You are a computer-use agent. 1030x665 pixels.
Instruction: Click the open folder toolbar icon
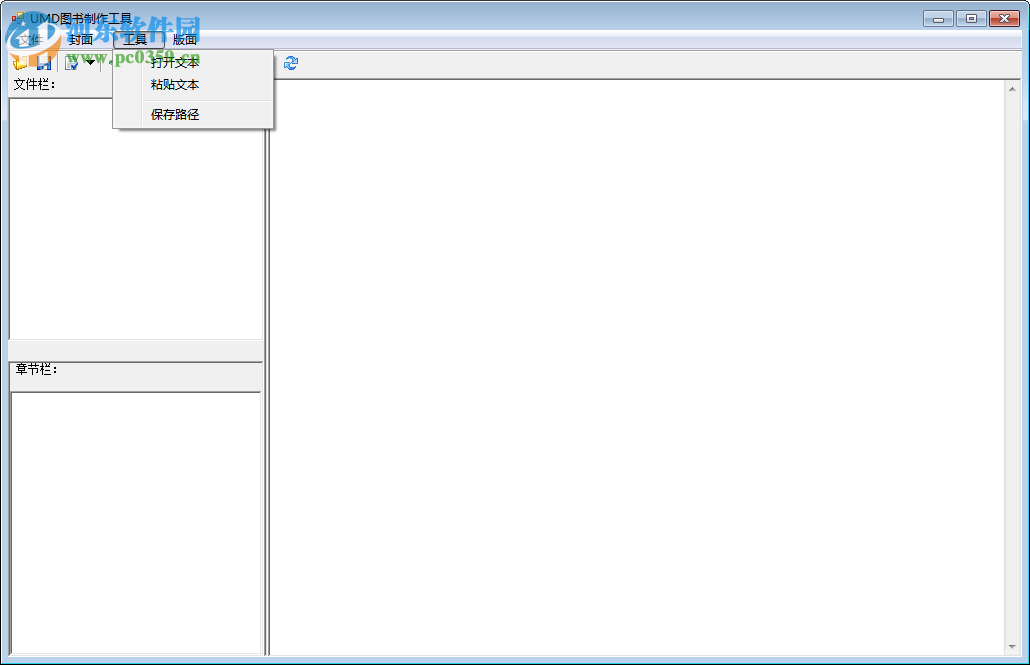tap(19, 63)
